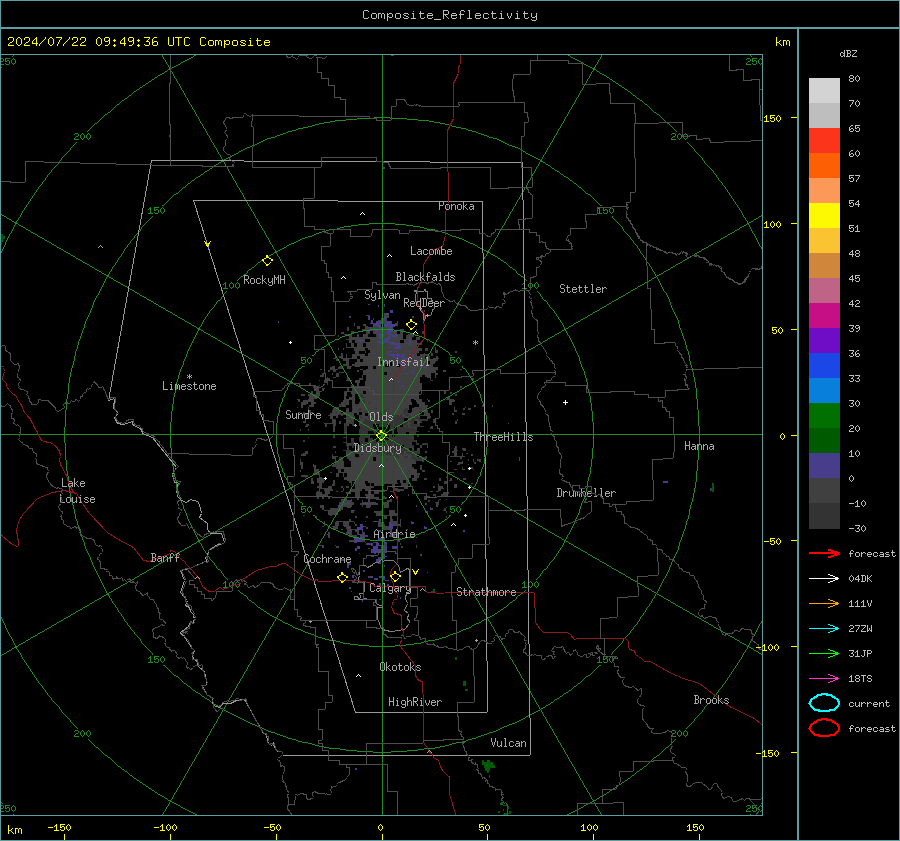This screenshot has height=841, width=900.
Task: Click the Stettler town label
Action: [x=583, y=289]
